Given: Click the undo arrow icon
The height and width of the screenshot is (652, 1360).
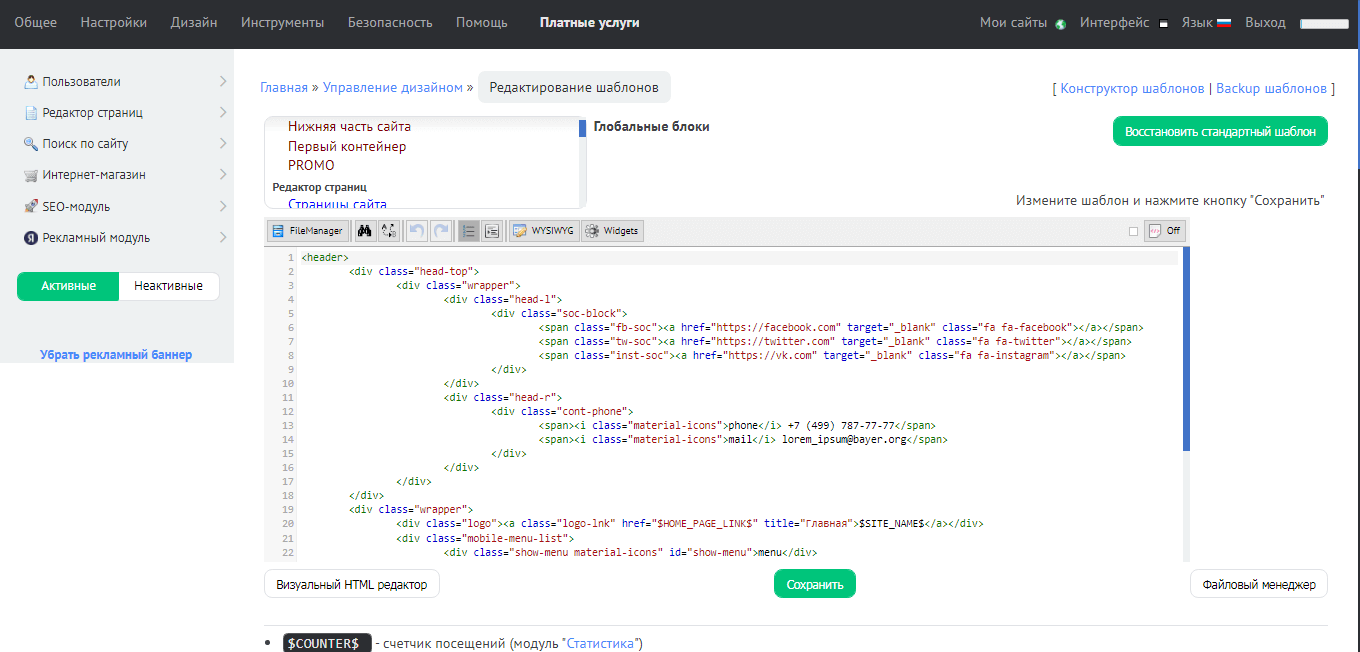Looking at the screenshot, I should coord(417,231).
